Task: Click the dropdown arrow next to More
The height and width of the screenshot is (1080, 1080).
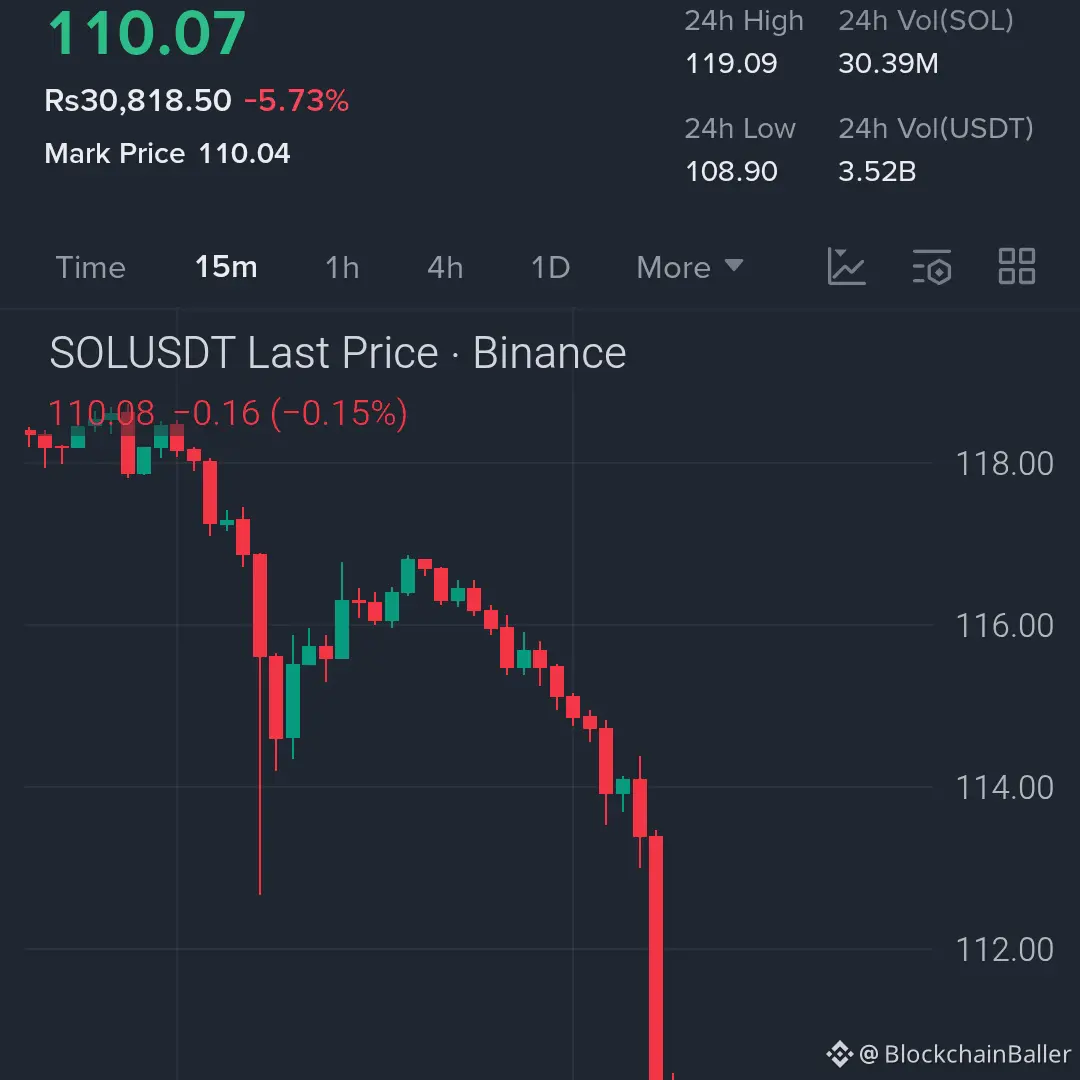Action: 734,265
